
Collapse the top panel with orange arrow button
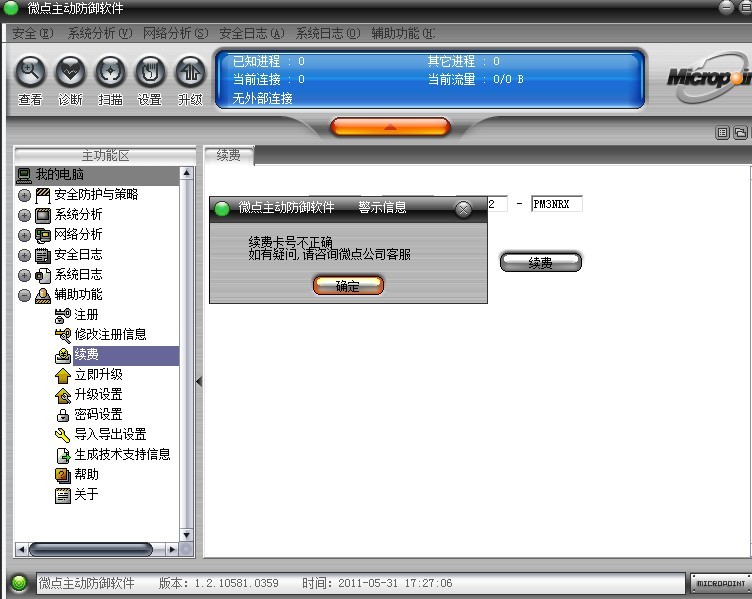(x=390, y=127)
